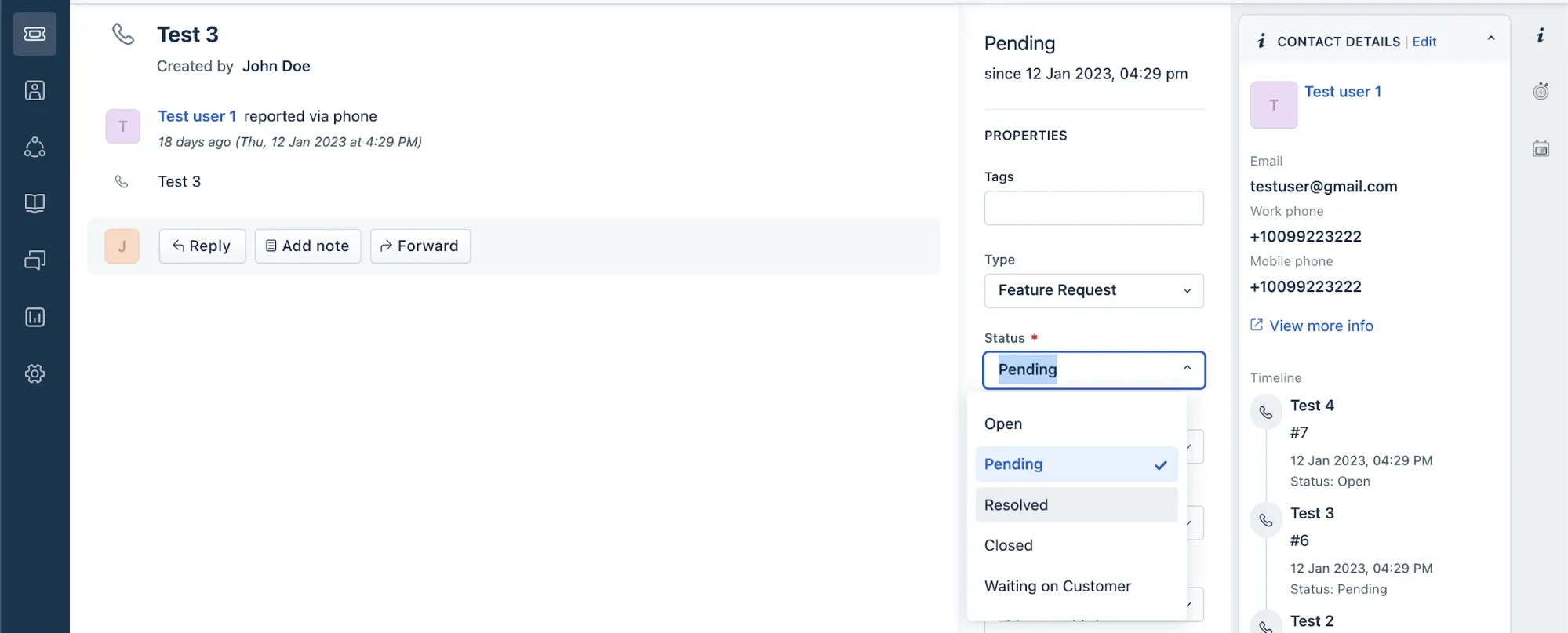The width and height of the screenshot is (1568, 633).
Task: Click the external link icon by View more info
Action: click(1257, 325)
